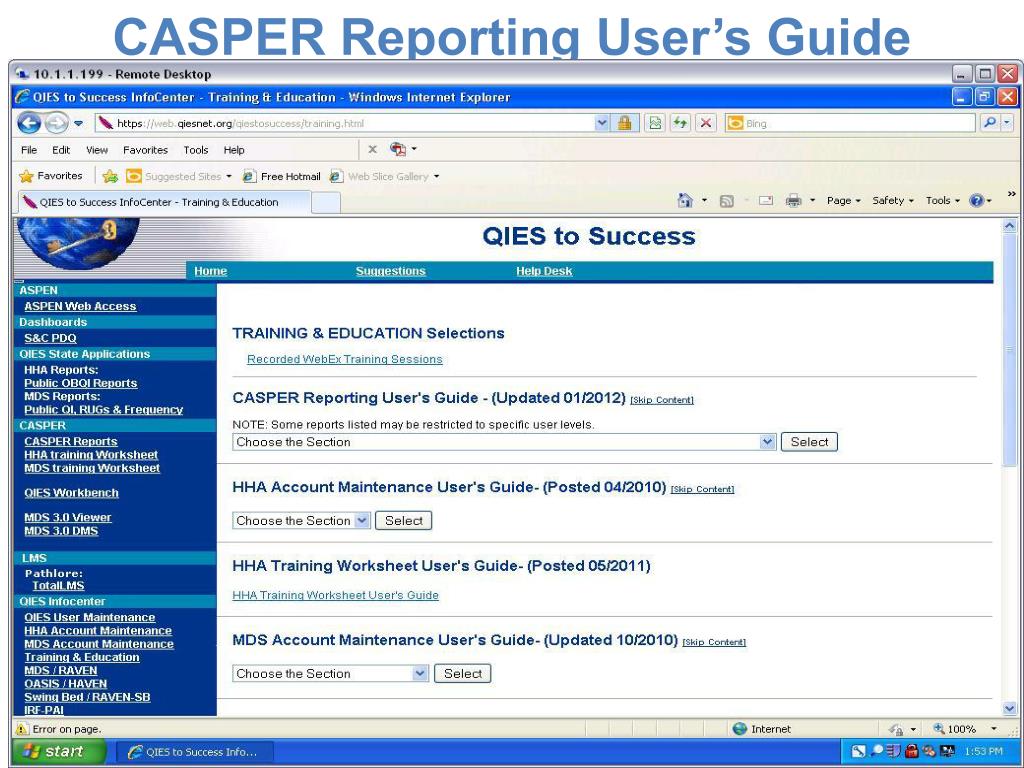
Task: Click Select for HHA Account Maintenance guide
Action: click(404, 520)
